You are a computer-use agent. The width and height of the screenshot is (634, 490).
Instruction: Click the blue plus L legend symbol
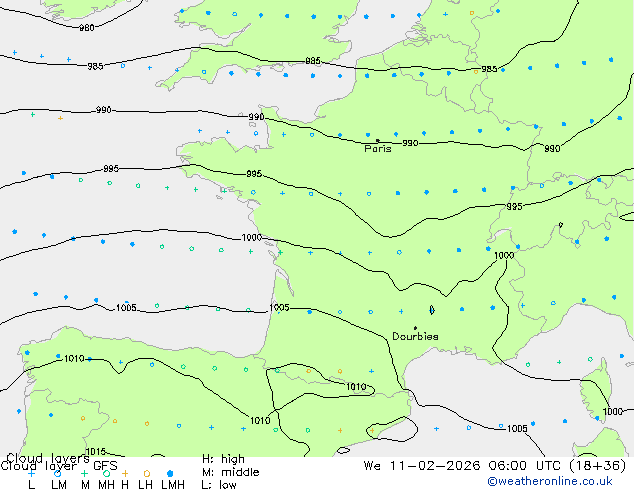tap(31, 473)
